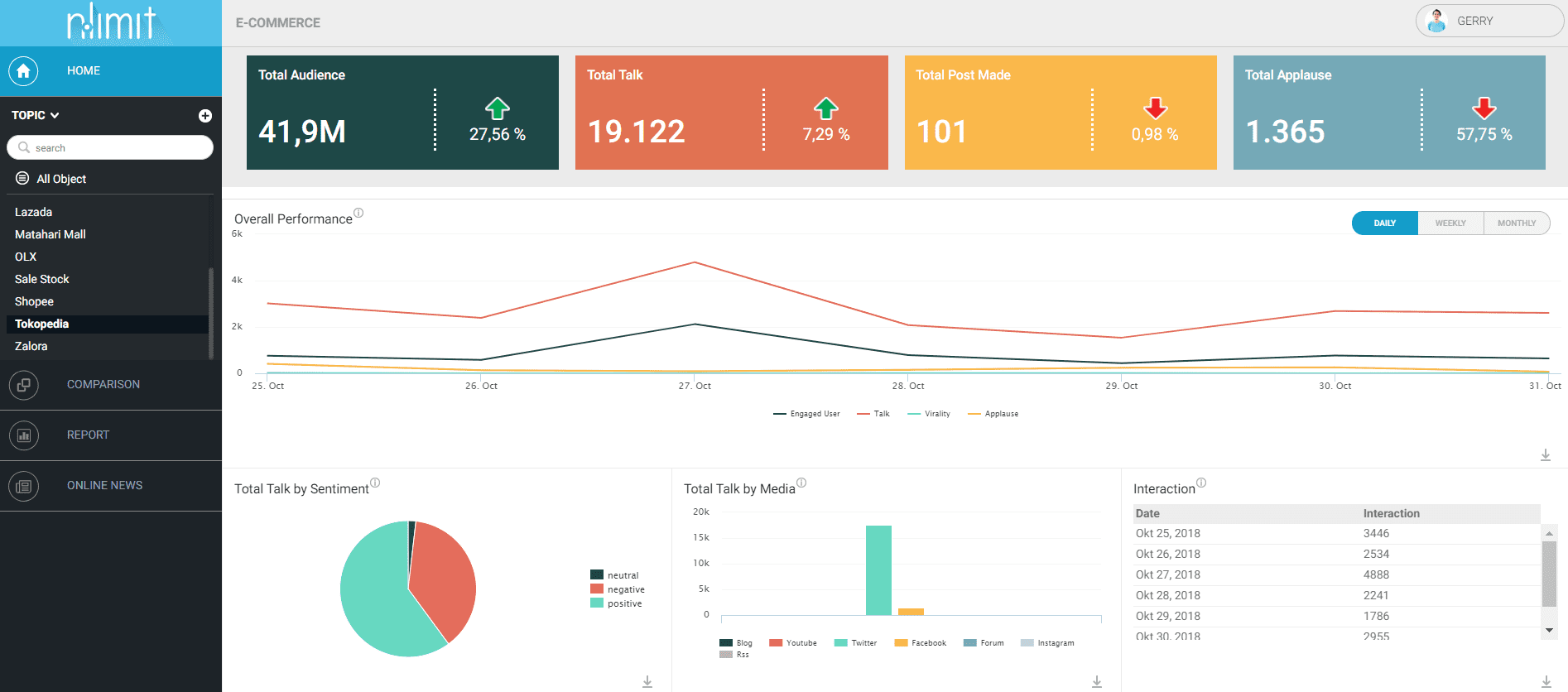
Task: Open Report chart icon in sidebar
Action: coord(23,435)
